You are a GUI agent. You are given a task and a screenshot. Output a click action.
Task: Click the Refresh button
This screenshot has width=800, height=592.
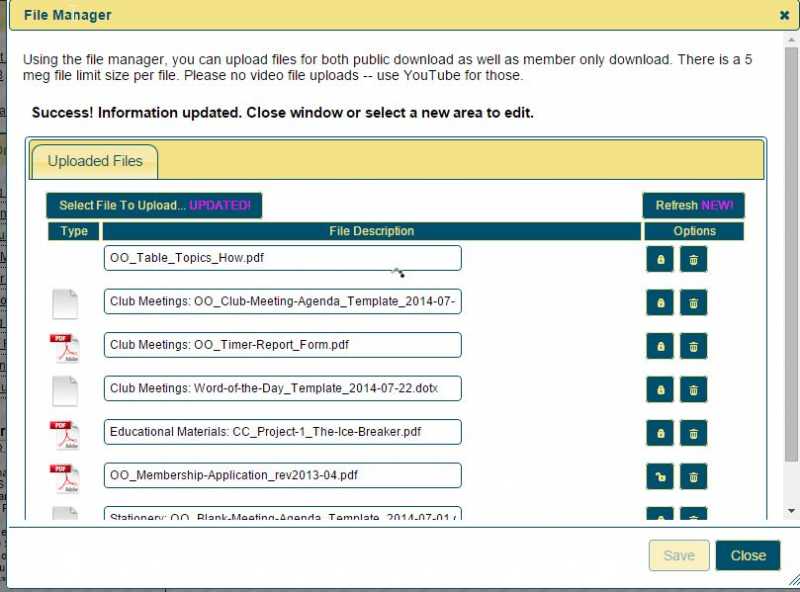click(x=693, y=205)
